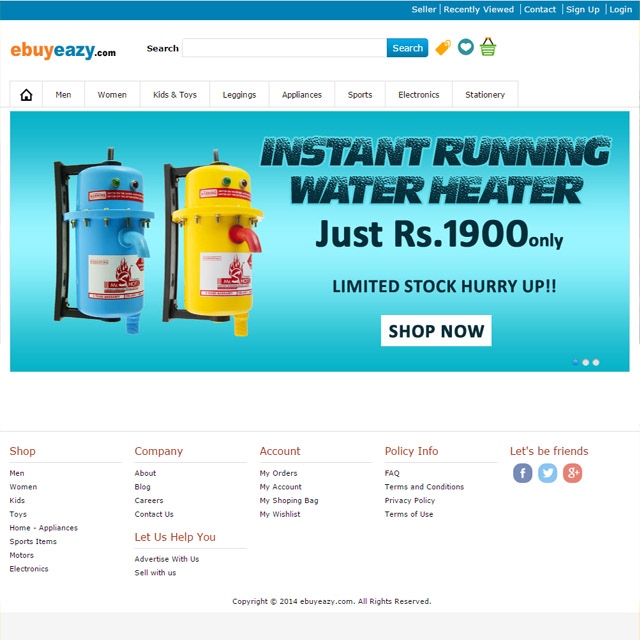The image size is (640, 640).
Task: Open the Electronics category menu
Action: coord(419,95)
